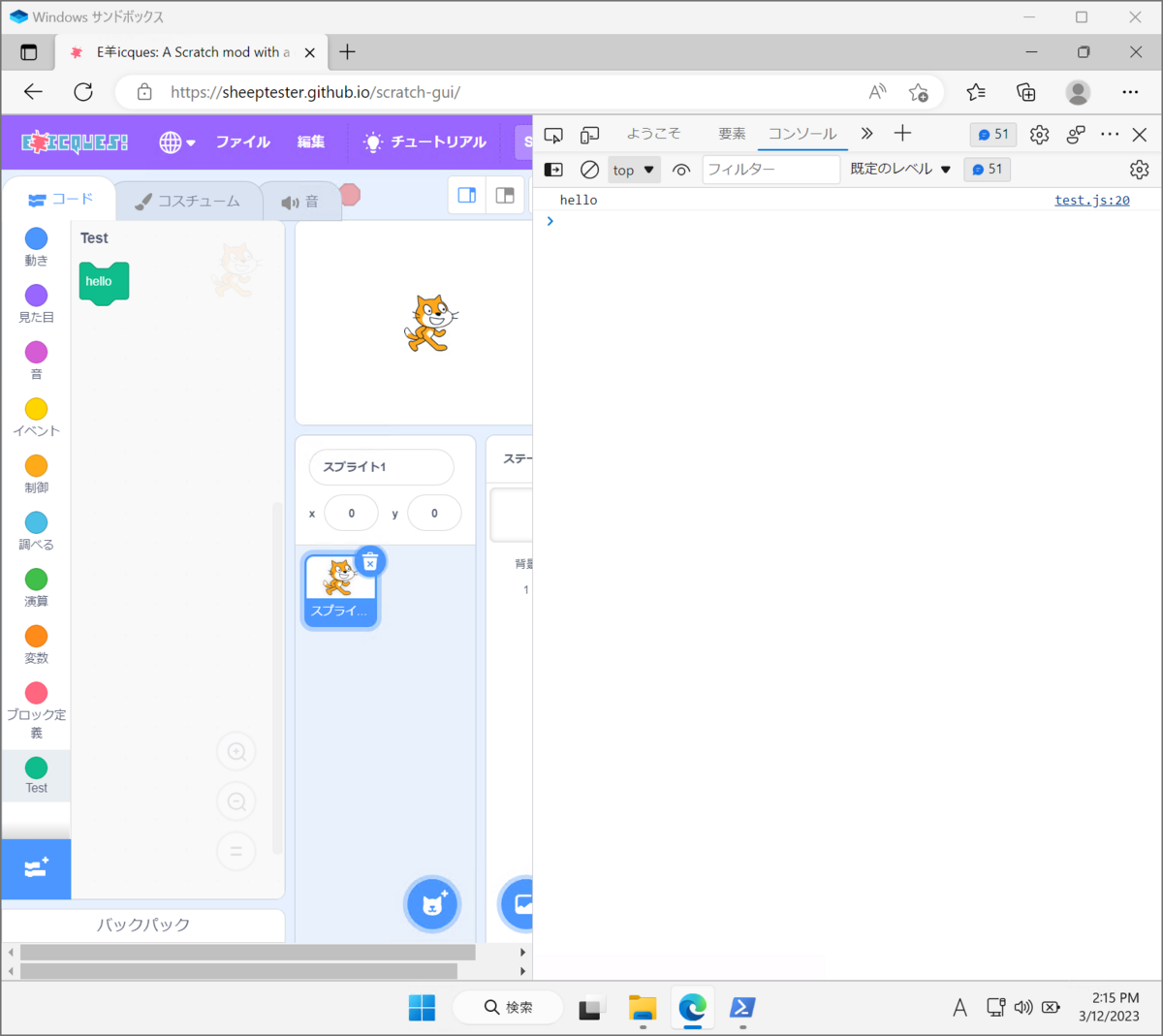The height and width of the screenshot is (1036, 1163).
Task: Open the ファイル menu
Action: pos(242,141)
